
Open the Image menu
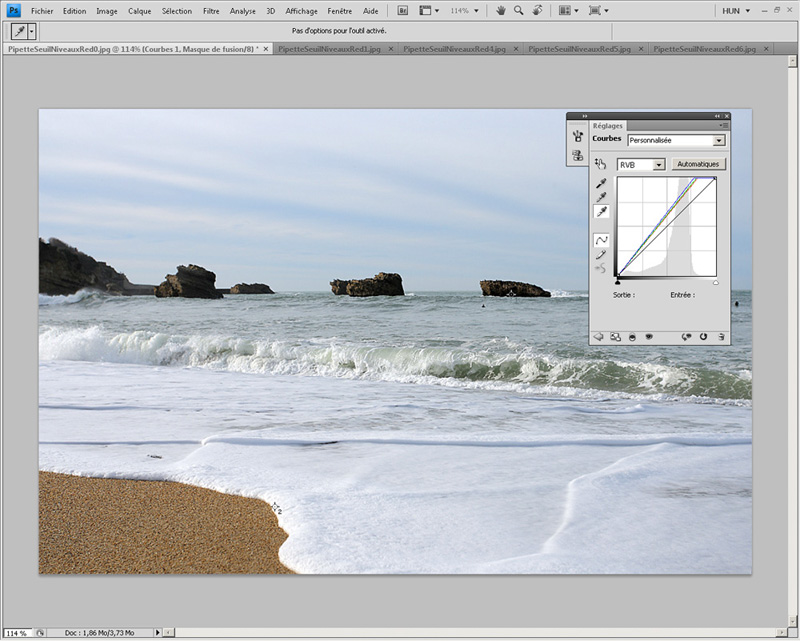pos(107,11)
